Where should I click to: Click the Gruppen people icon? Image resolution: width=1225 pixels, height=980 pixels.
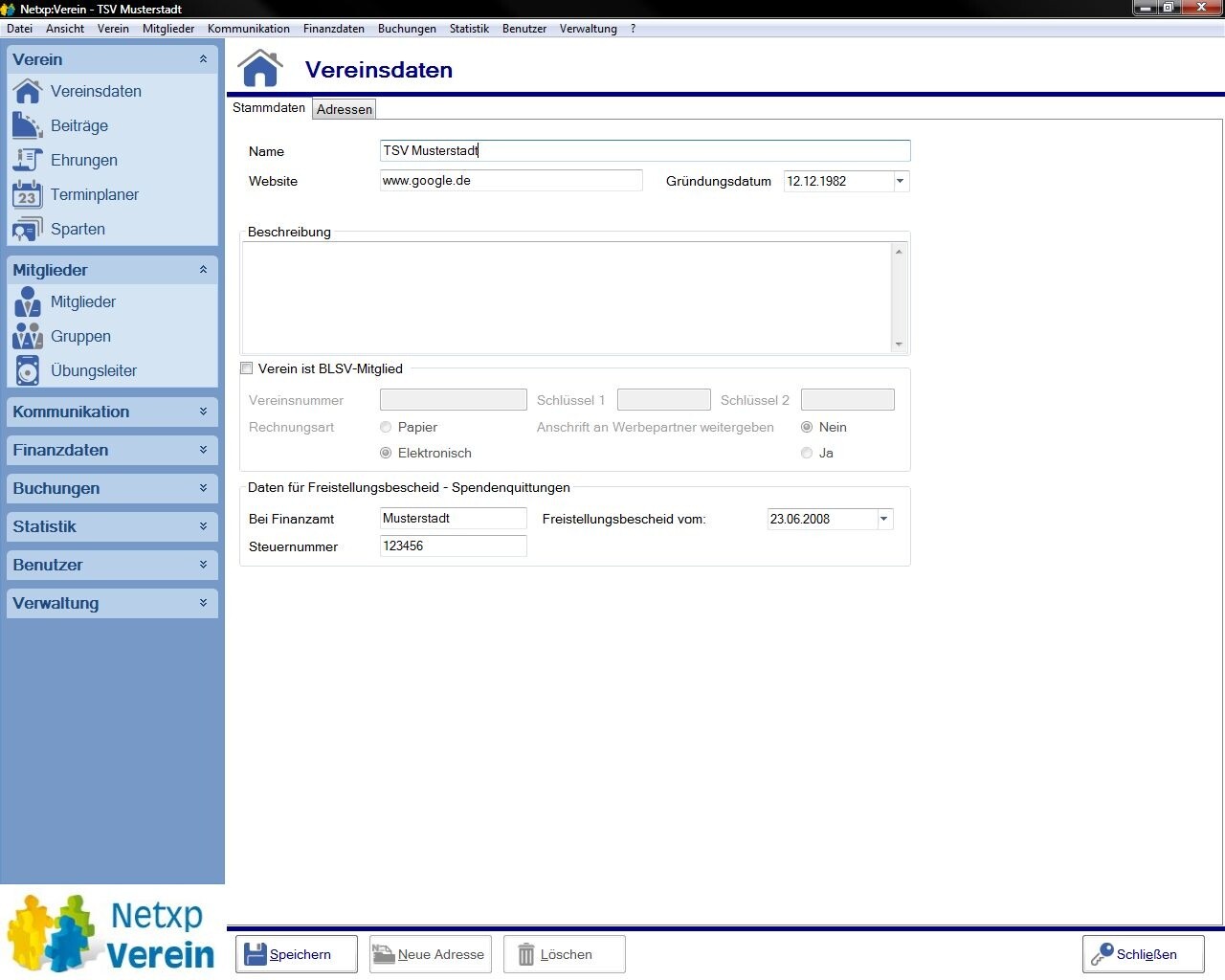[x=28, y=336]
